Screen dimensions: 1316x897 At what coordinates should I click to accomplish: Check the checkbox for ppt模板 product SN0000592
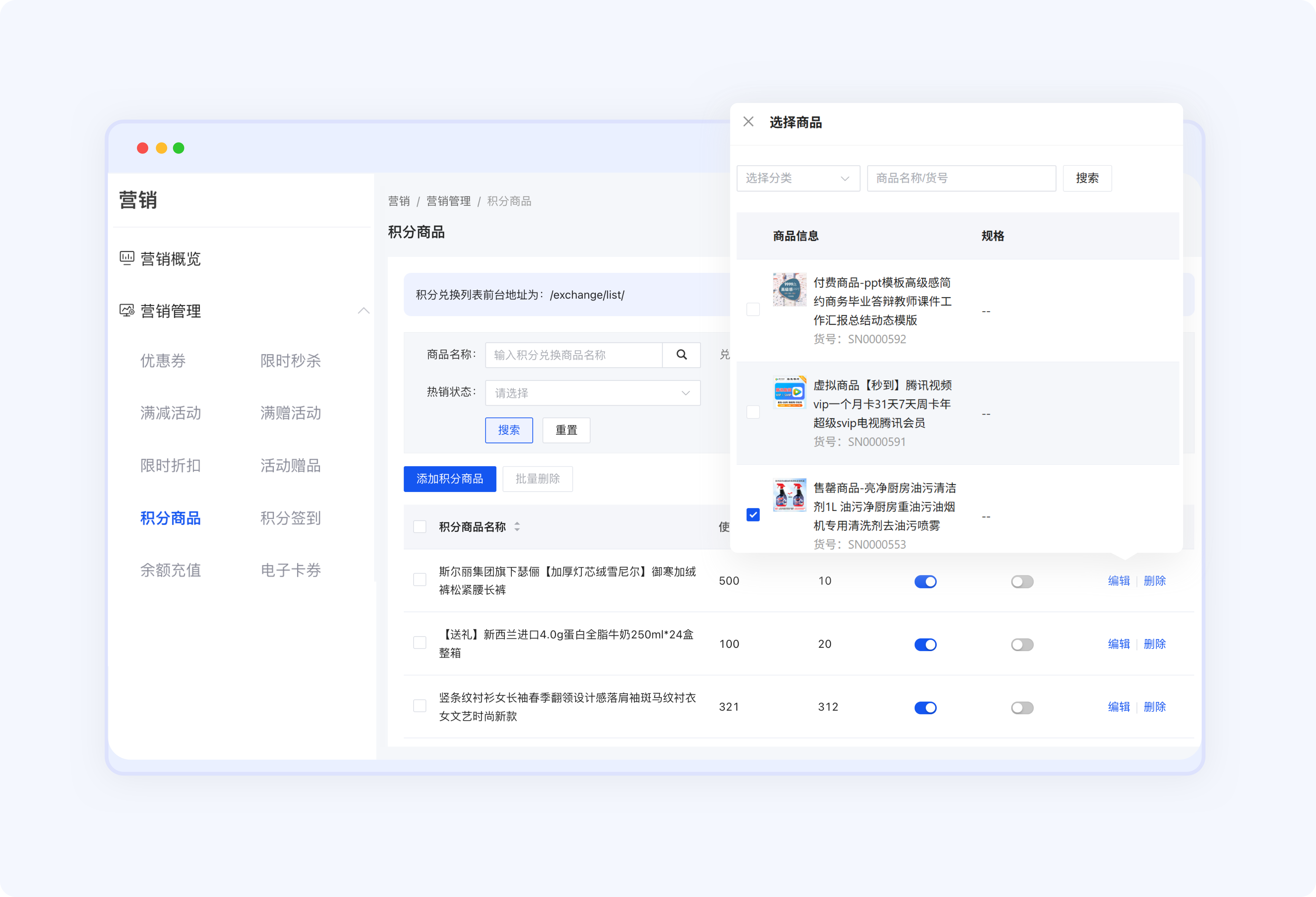pyautogui.click(x=753, y=309)
